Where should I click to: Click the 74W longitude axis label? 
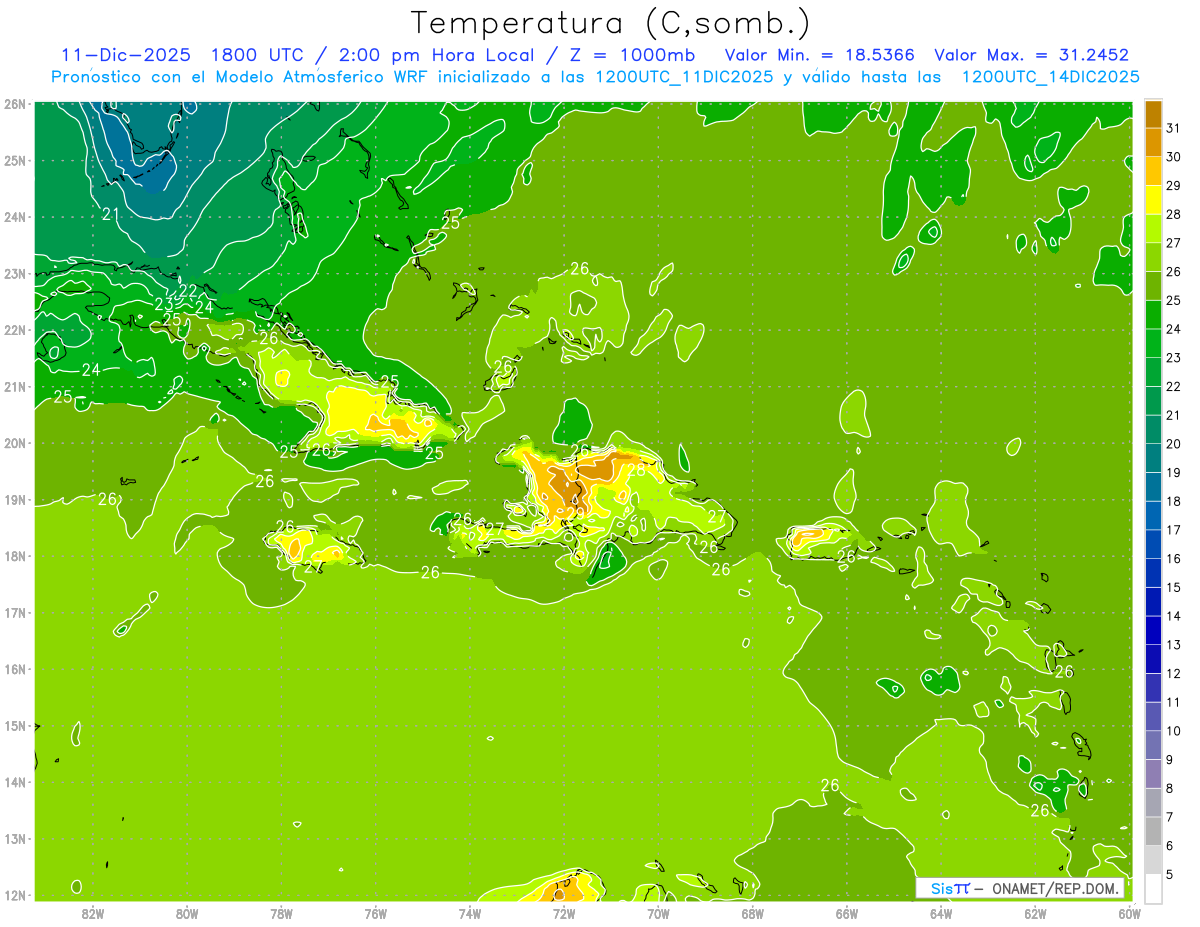click(469, 913)
